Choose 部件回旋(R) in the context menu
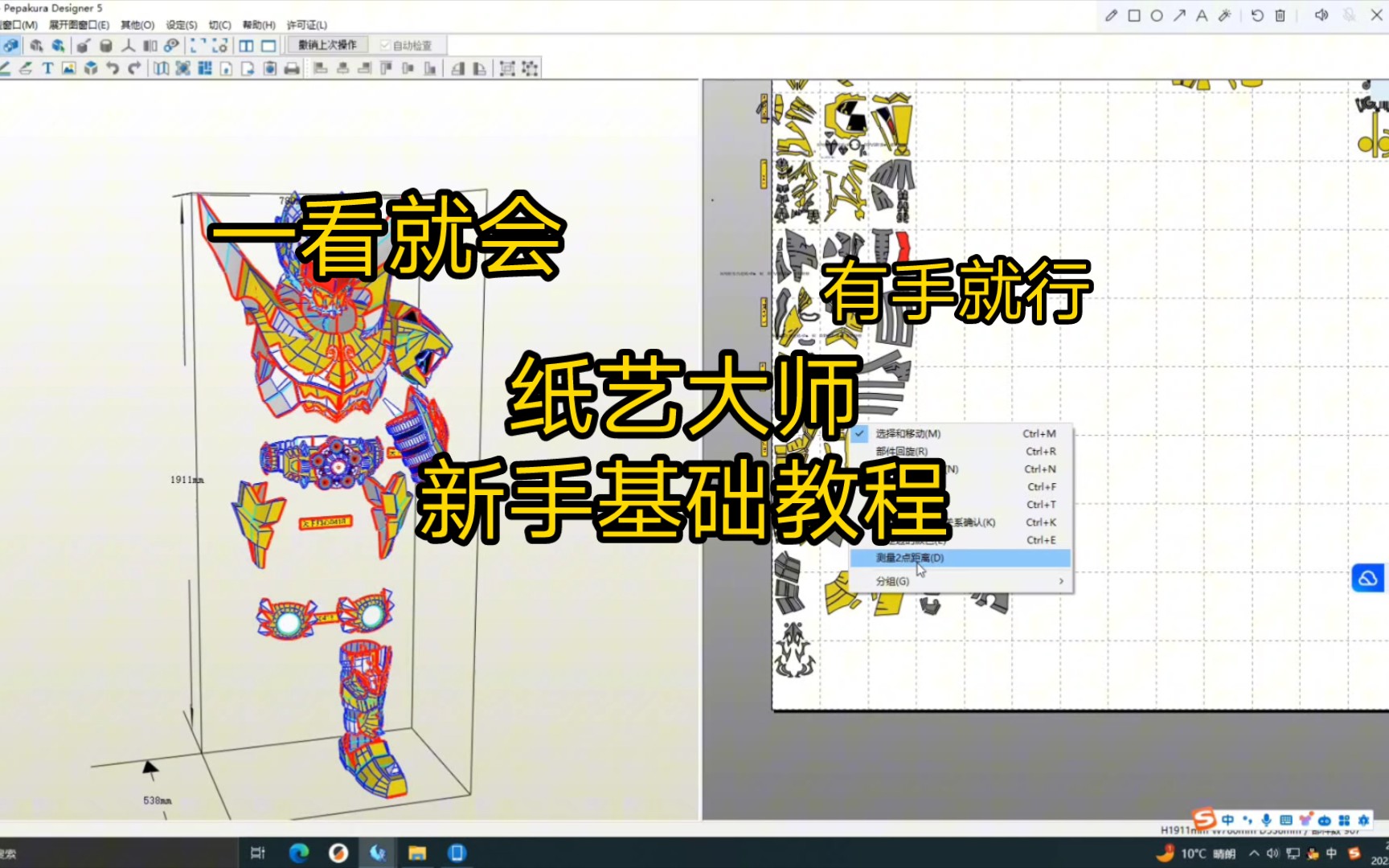1389x868 pixels. point(901,452)
